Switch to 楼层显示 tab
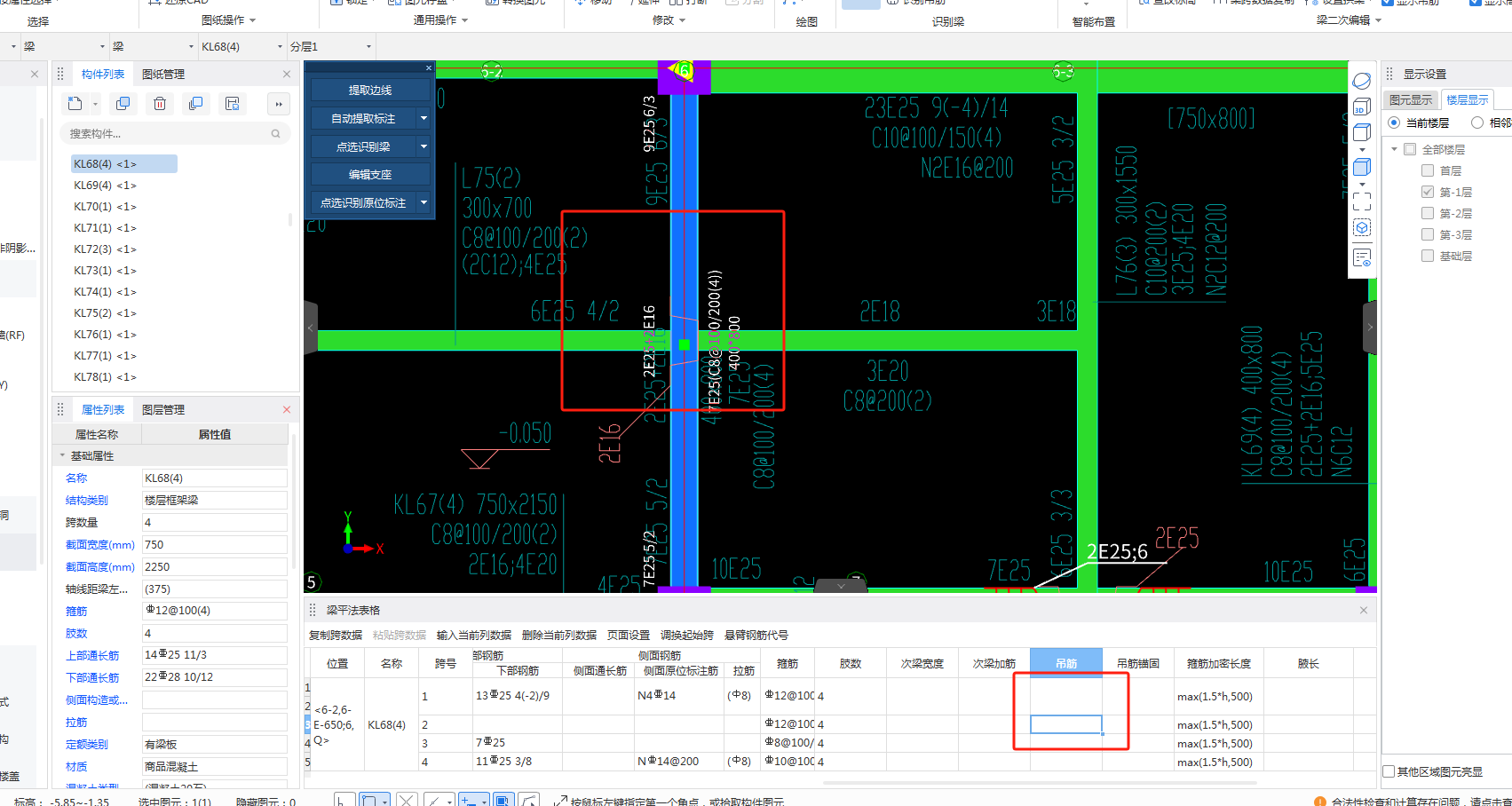The height and width of the screenshot is (806, 1512). click(x=1467, y=99)
